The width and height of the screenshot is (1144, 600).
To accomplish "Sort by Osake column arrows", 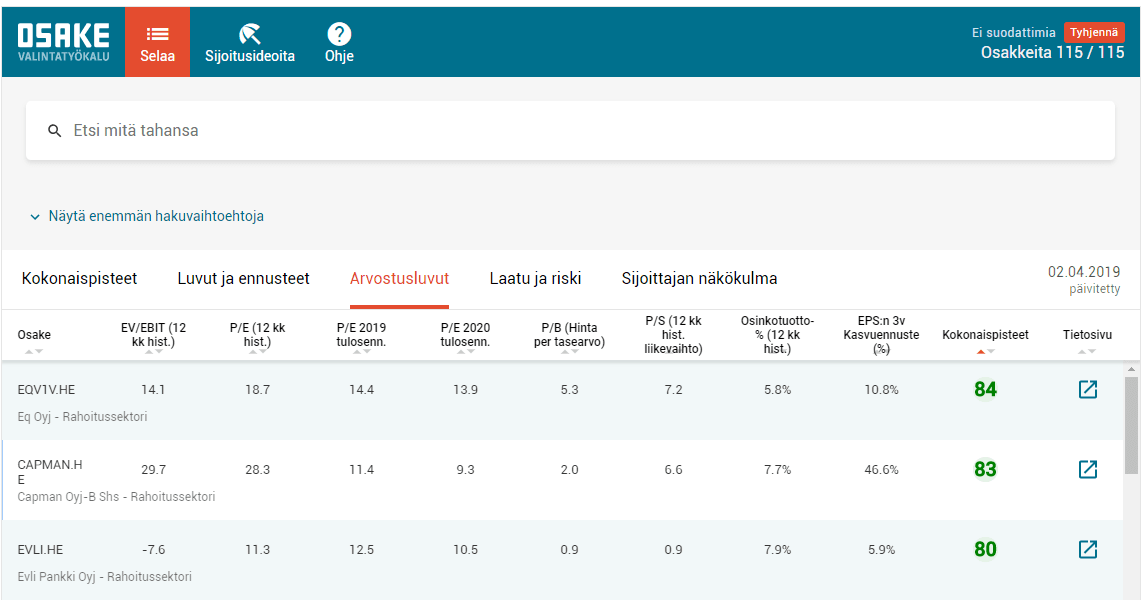I will (34, 352).
